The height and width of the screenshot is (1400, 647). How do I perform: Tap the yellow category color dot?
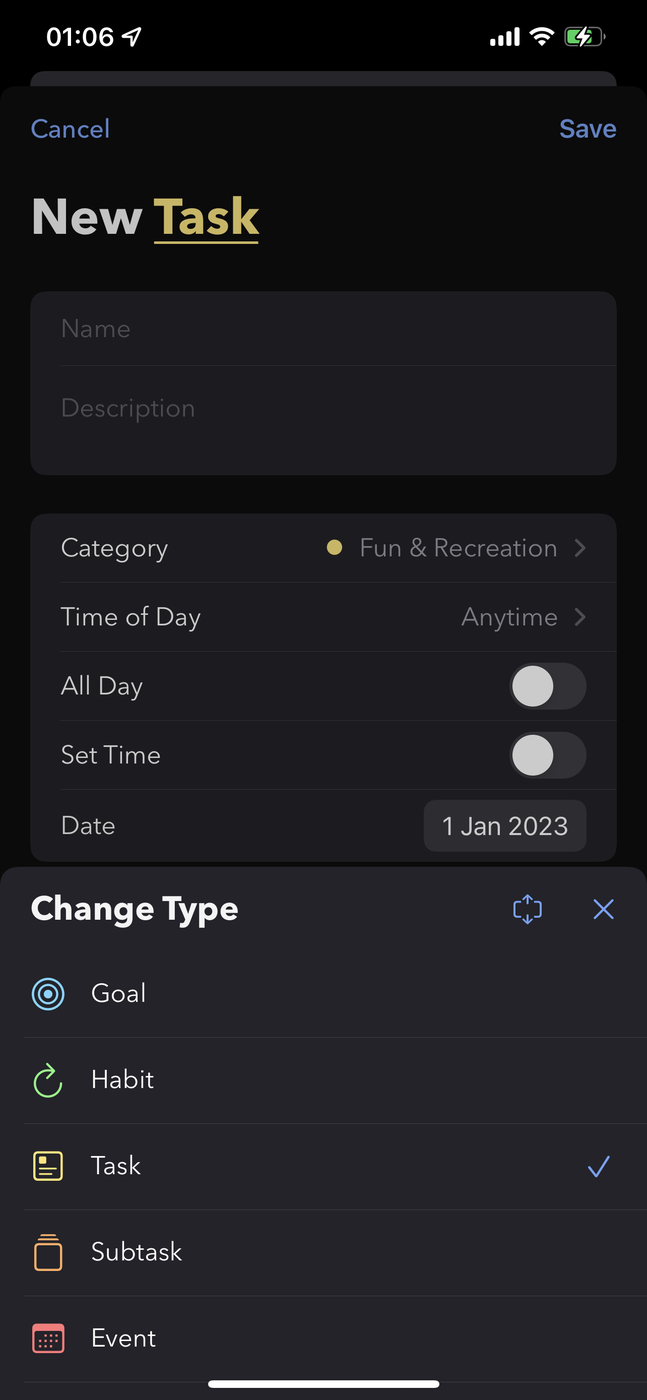(335, 548)
